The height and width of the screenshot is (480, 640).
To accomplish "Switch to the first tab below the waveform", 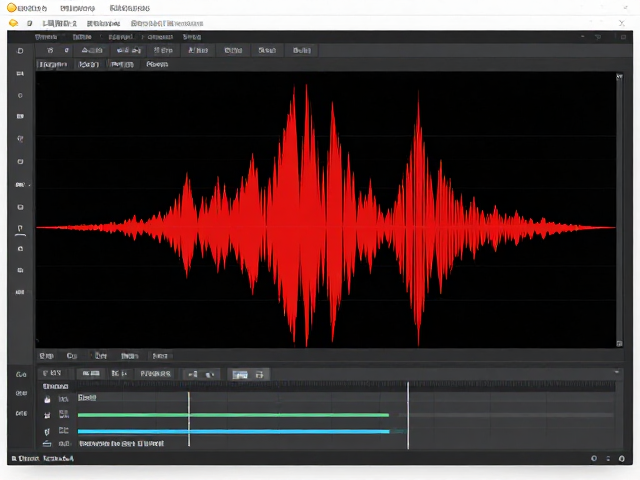I will [x=47, y=356].
